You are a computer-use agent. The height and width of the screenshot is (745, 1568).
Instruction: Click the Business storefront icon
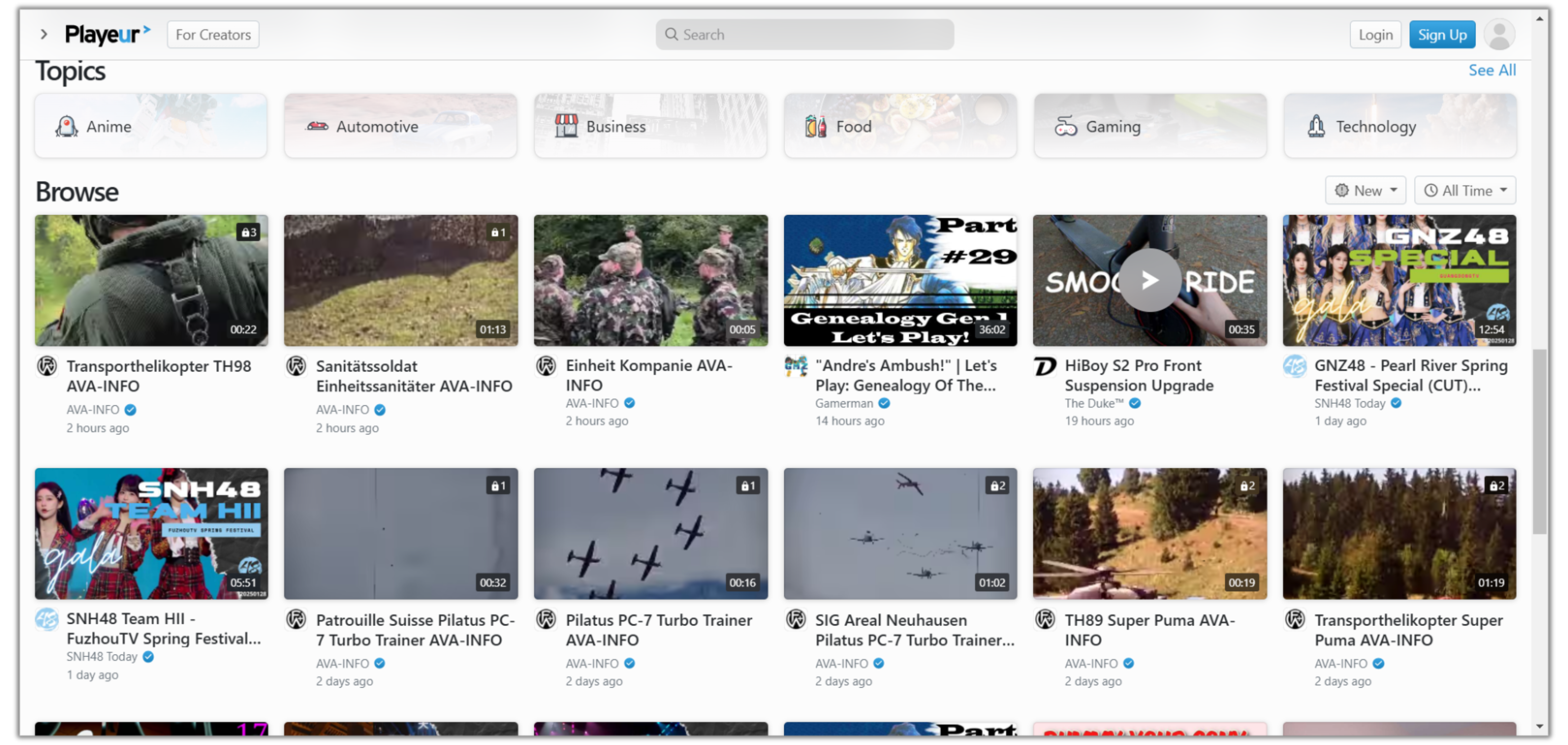566,126
